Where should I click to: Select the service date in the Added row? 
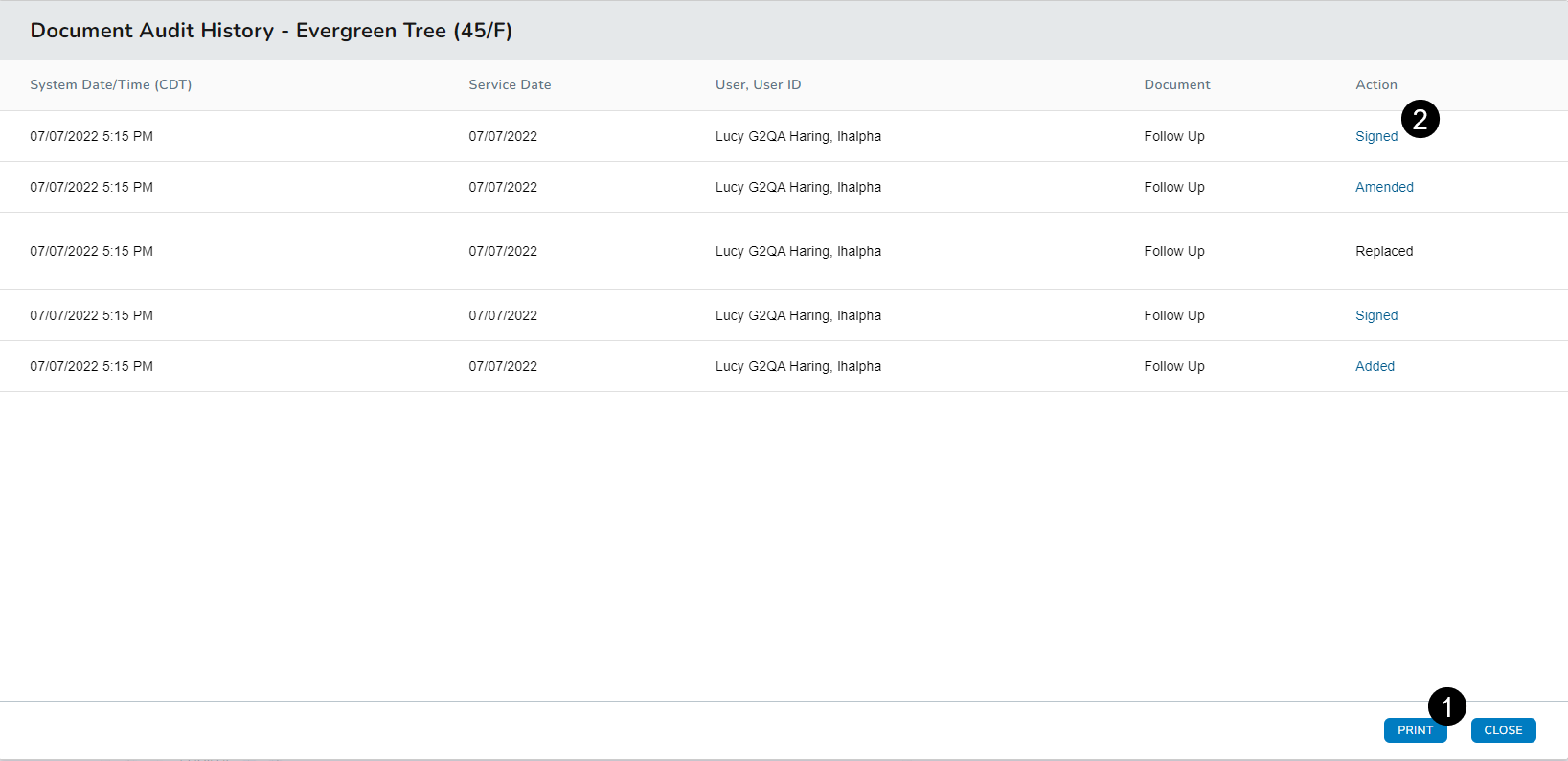point(502,366)
